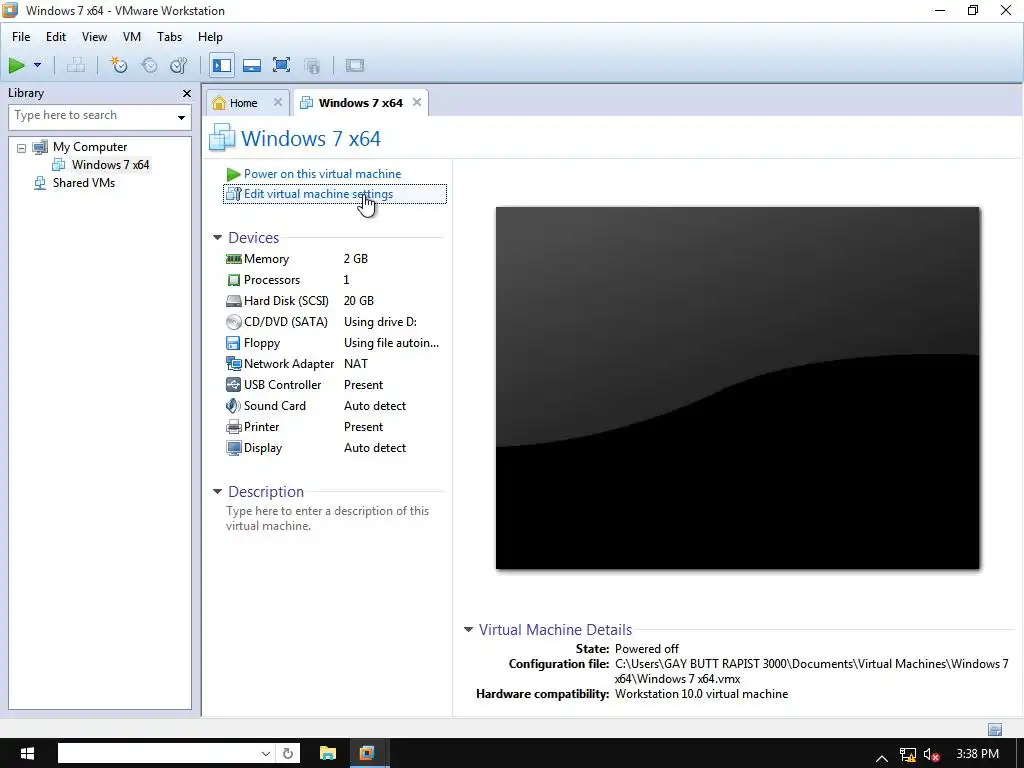
Task: Click the '2 GB' memory value
Action: tap(356, 259)
